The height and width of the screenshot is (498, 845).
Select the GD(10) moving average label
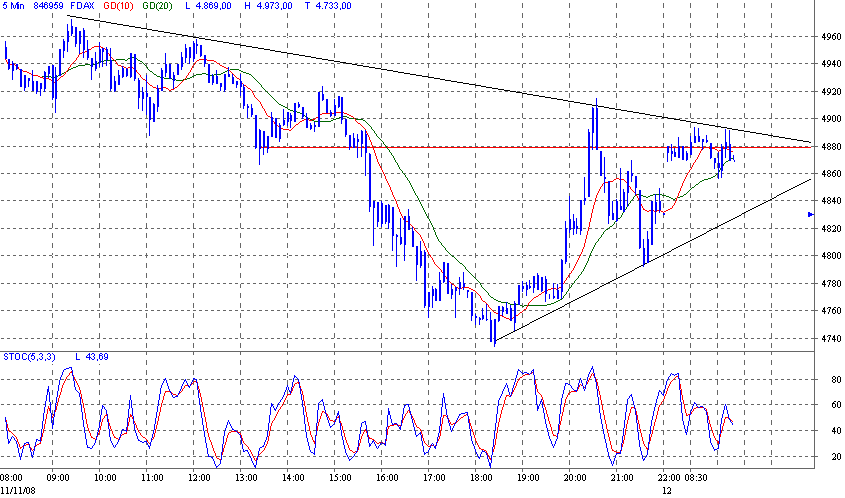click(x=119, y=6)
